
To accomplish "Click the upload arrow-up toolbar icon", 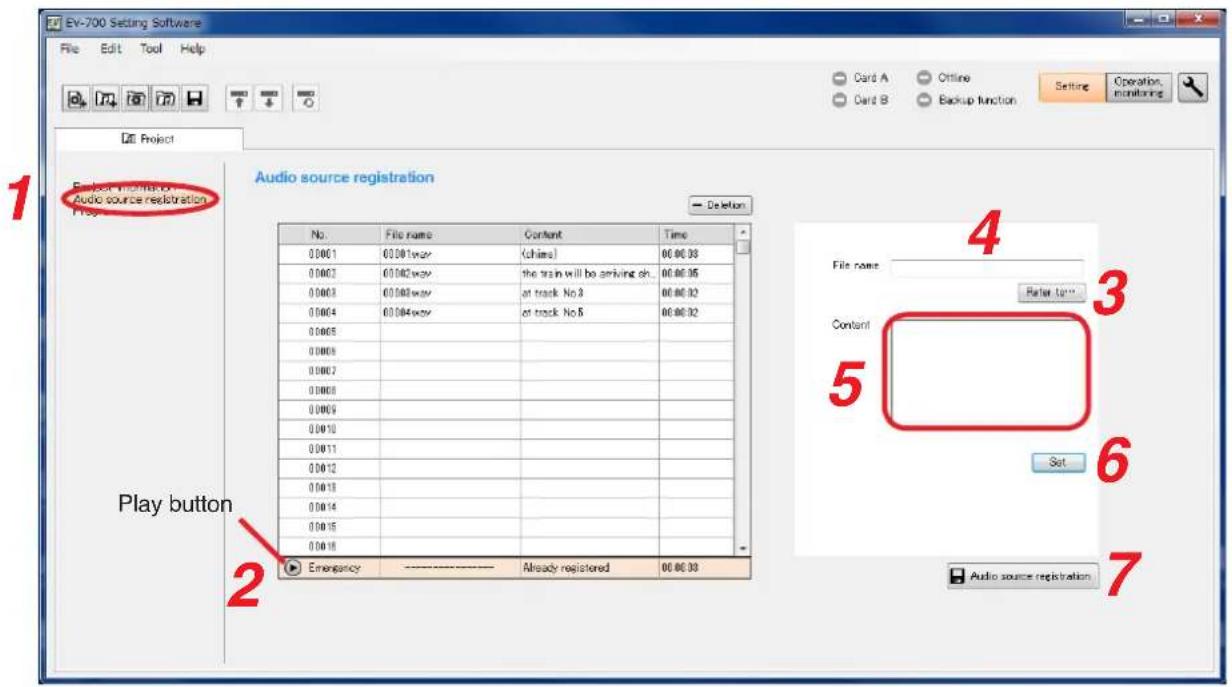I will pyautogui.click(x=240, y=99).
